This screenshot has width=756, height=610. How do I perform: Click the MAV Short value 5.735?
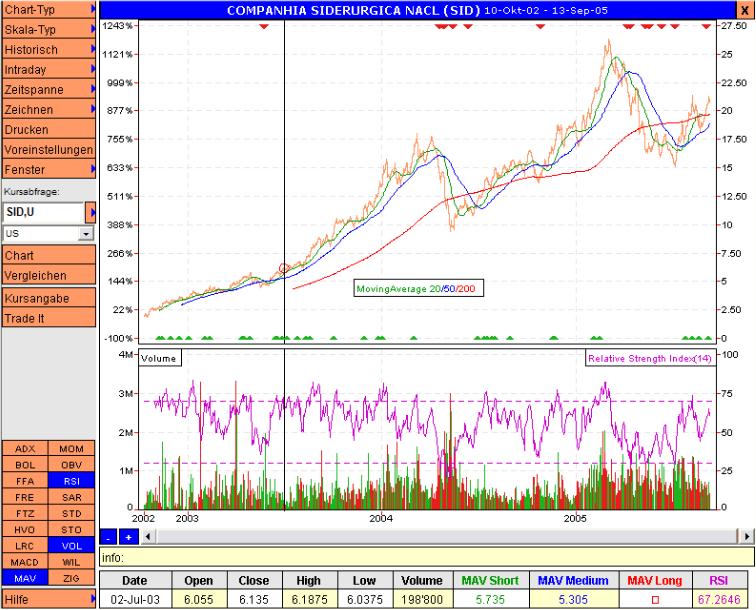[x=491, y=599]
